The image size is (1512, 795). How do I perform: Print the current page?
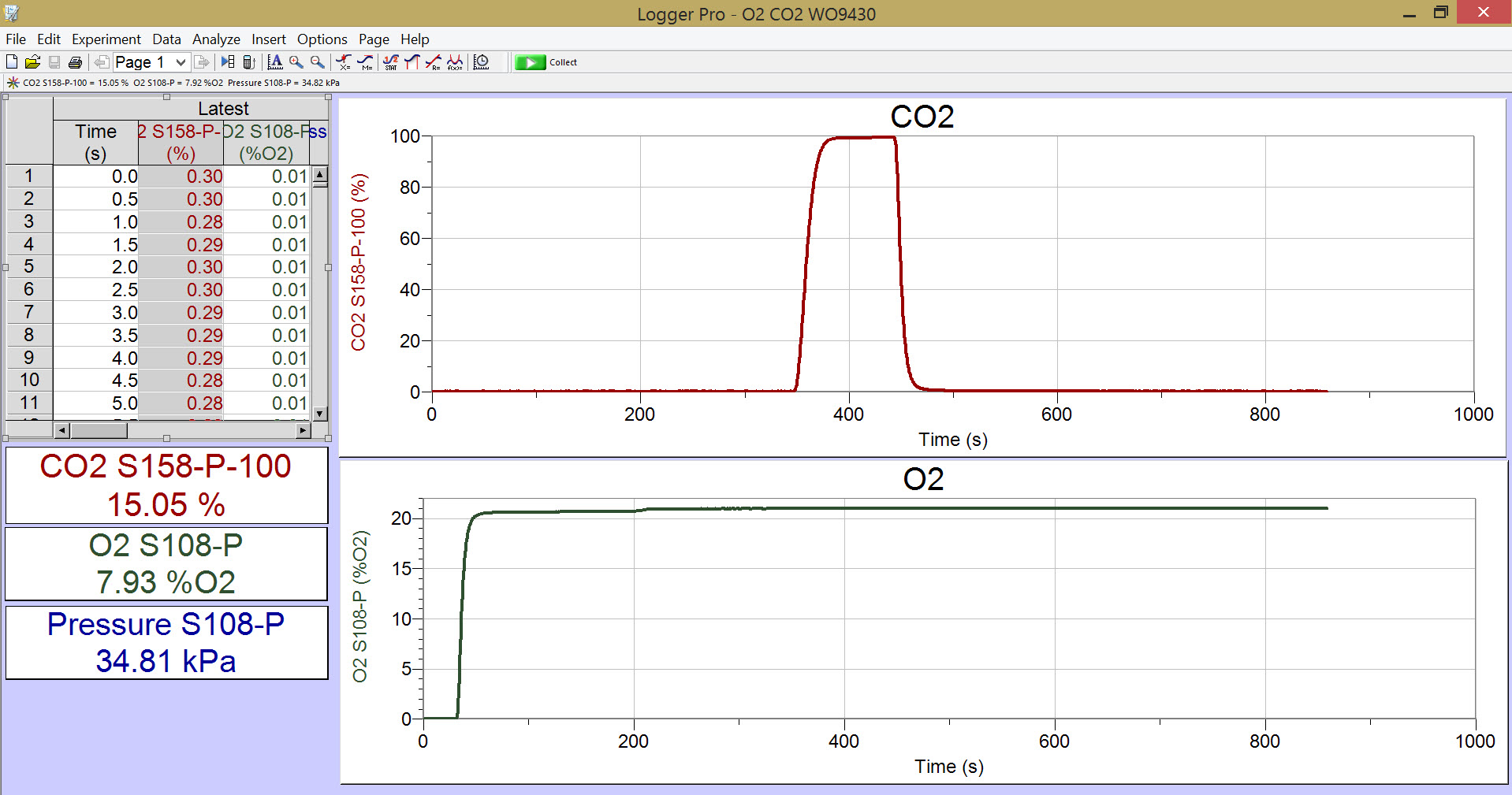point(75,61)
